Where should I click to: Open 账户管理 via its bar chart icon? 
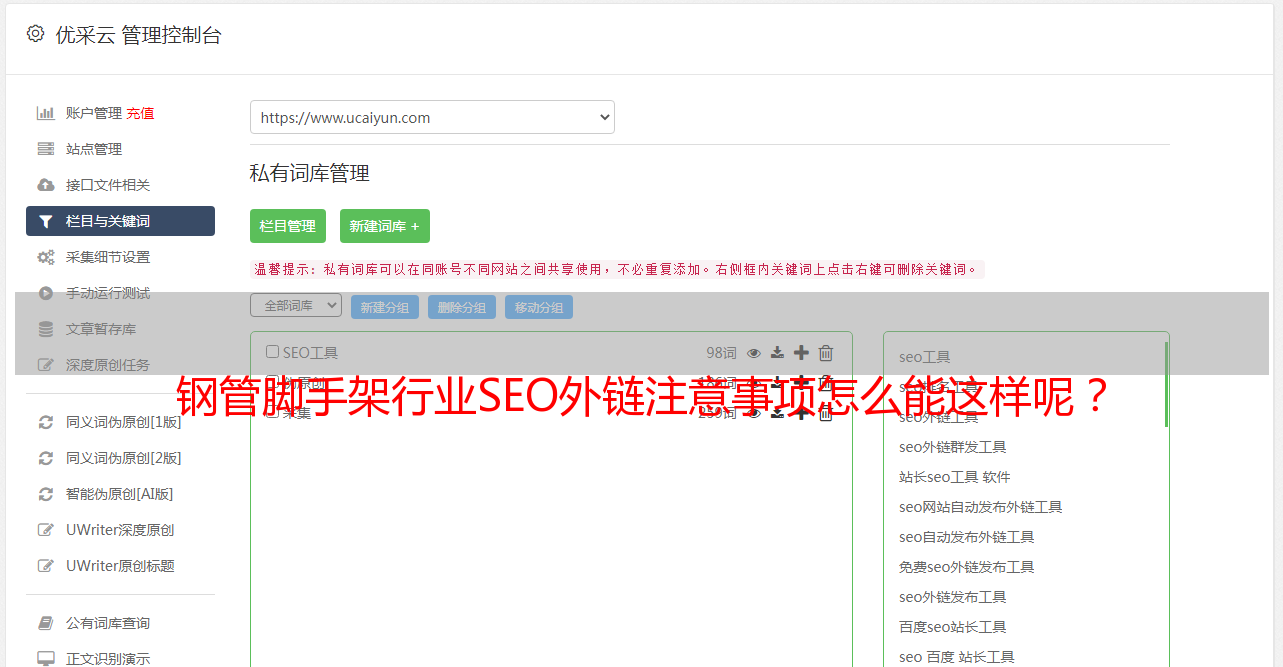pos(46,113)
